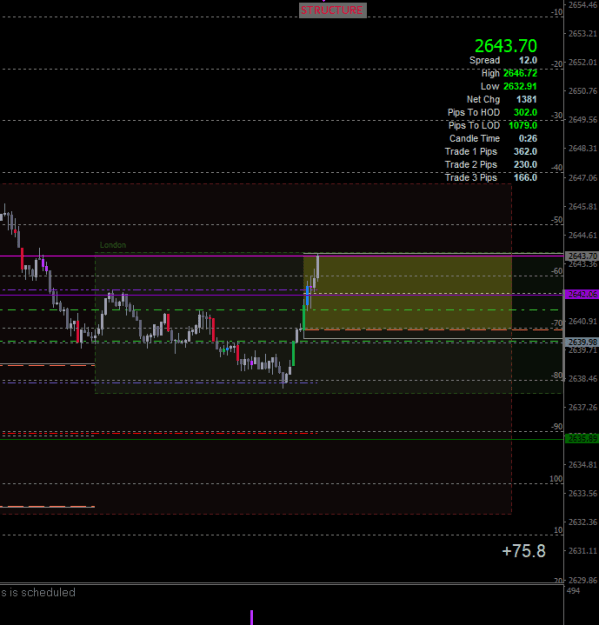
Task: Select the yellow shaded rectangle on the chart
Action: click(x=407, y=293)
